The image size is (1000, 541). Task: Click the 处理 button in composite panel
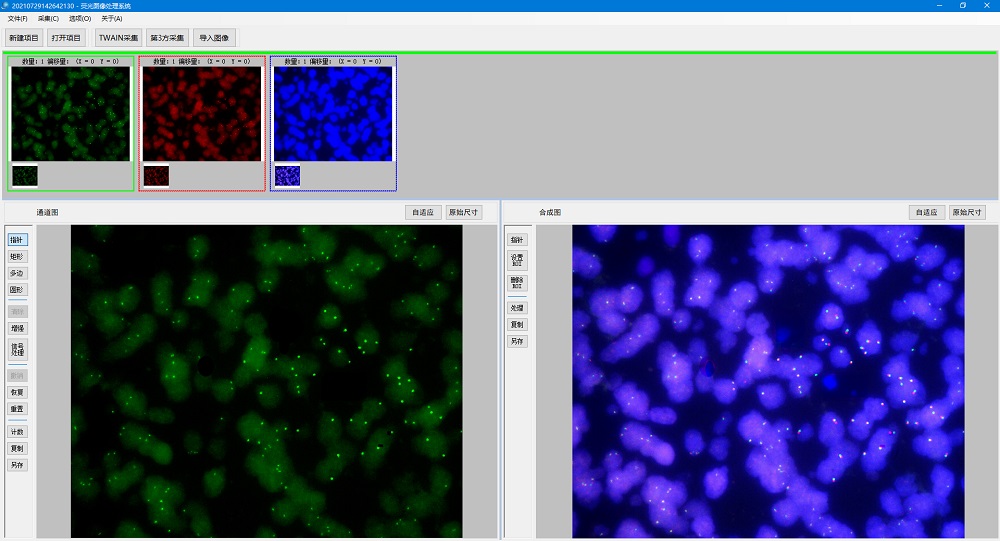517,308
